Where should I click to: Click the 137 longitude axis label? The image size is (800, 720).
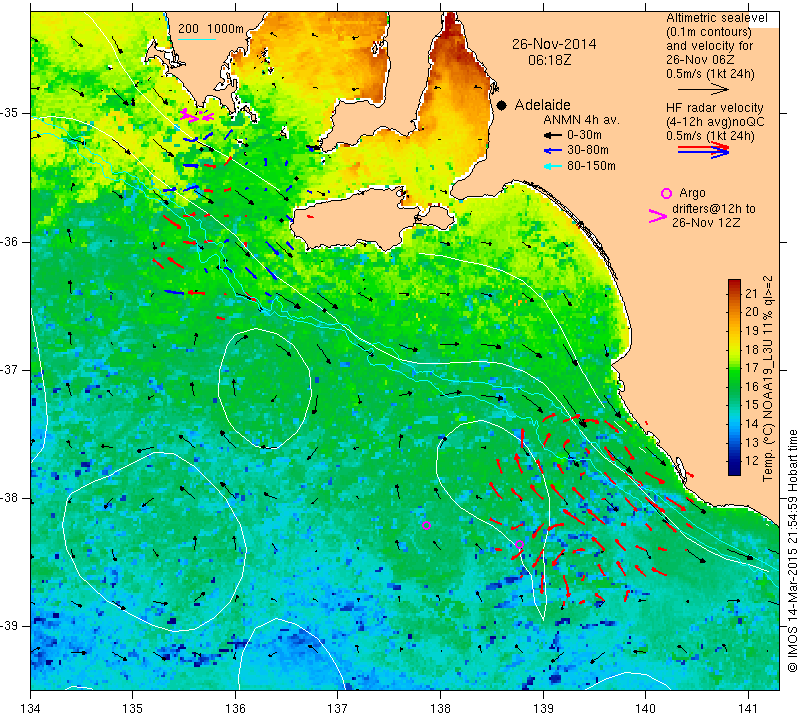338,709
